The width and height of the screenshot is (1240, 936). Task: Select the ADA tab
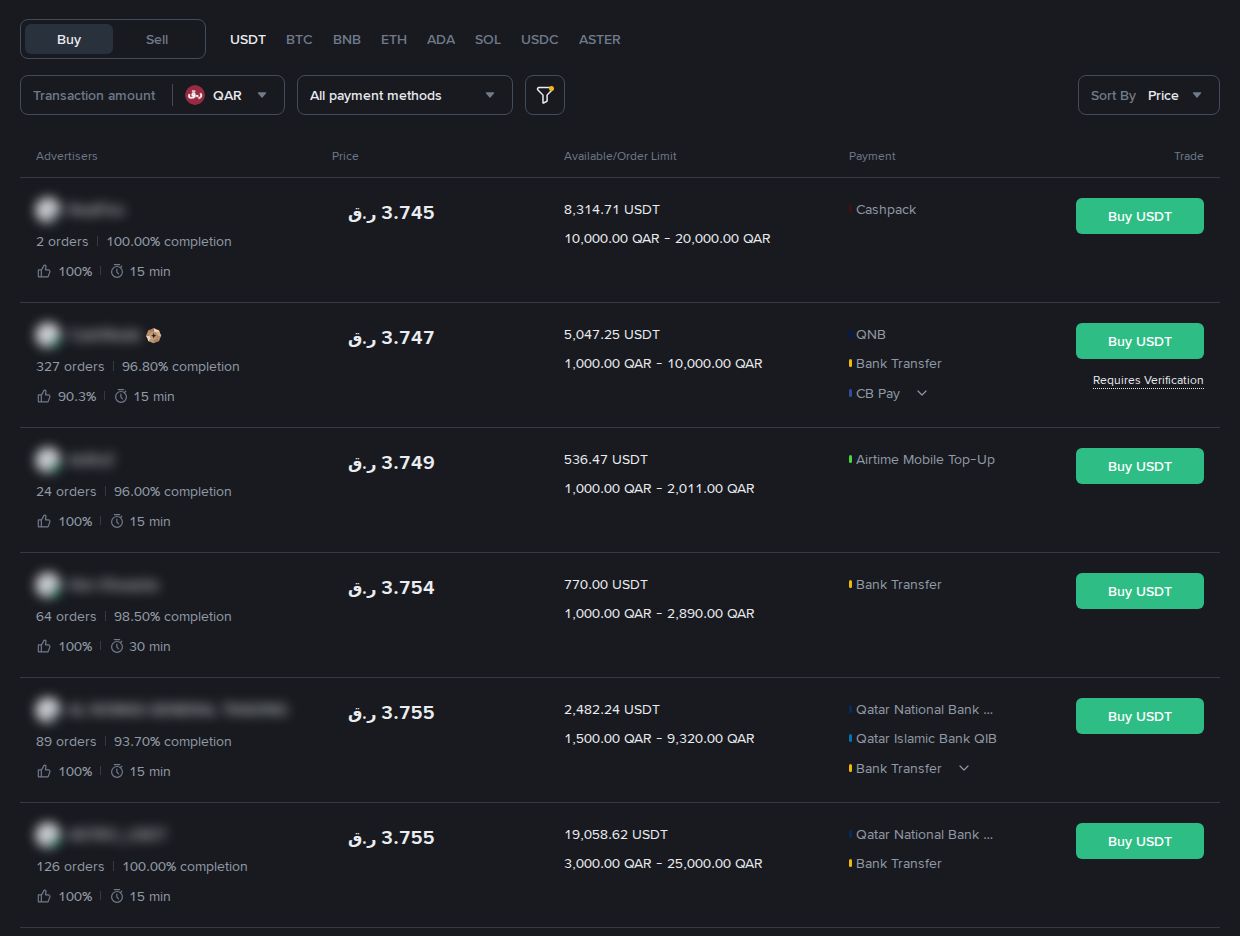441,39
